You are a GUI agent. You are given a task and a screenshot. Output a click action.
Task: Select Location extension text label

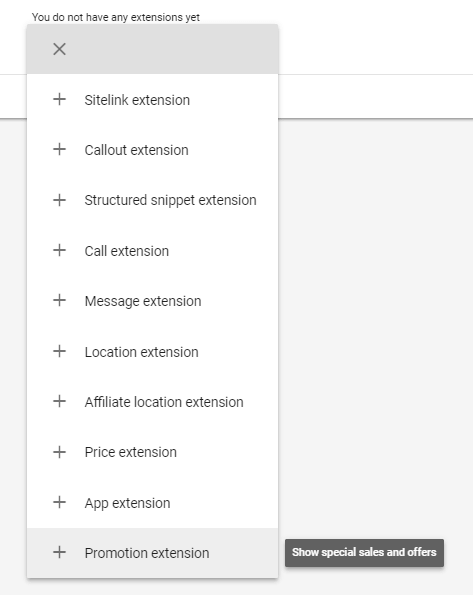click(141, 352)
